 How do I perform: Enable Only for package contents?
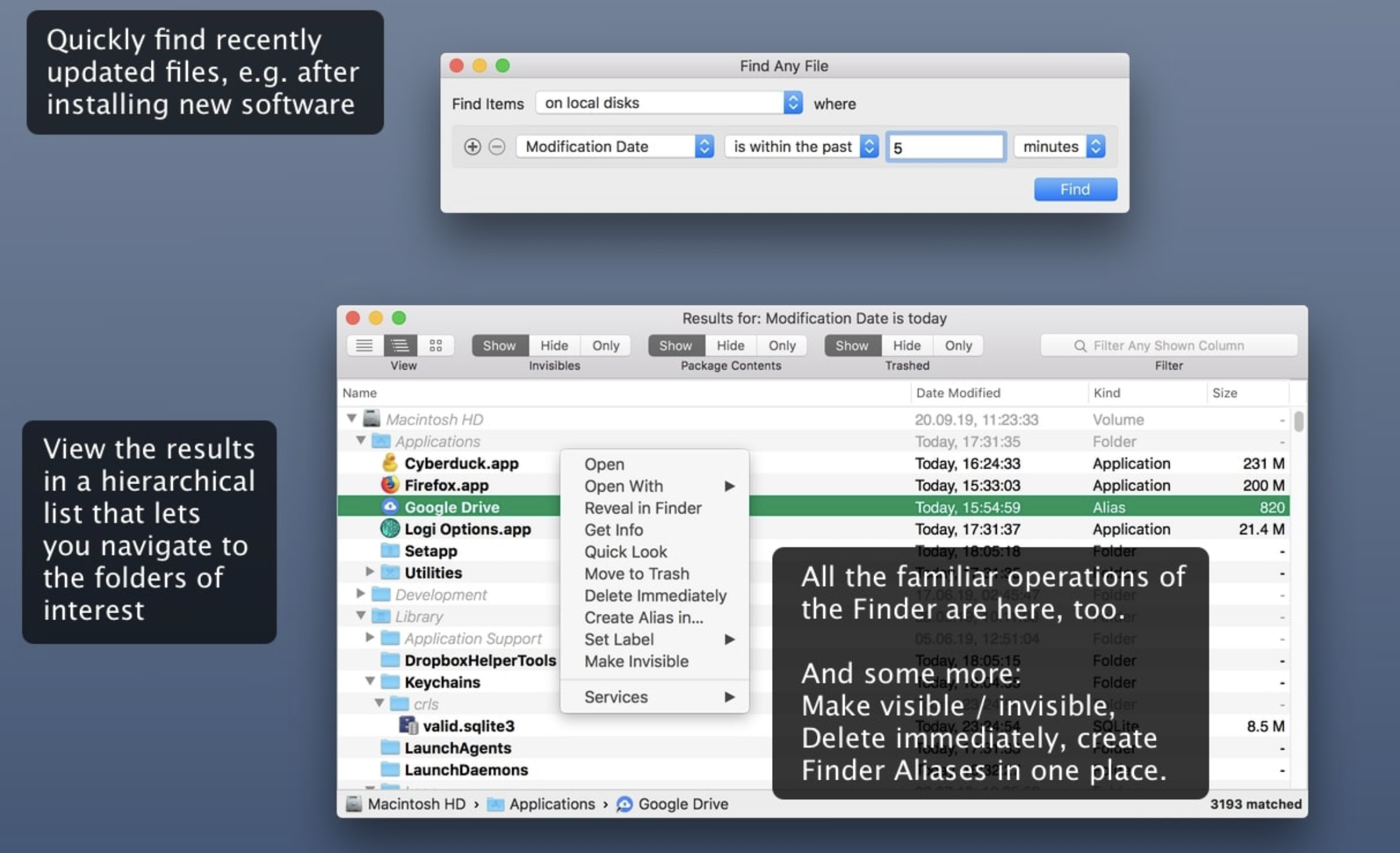(x=782, y=345)
